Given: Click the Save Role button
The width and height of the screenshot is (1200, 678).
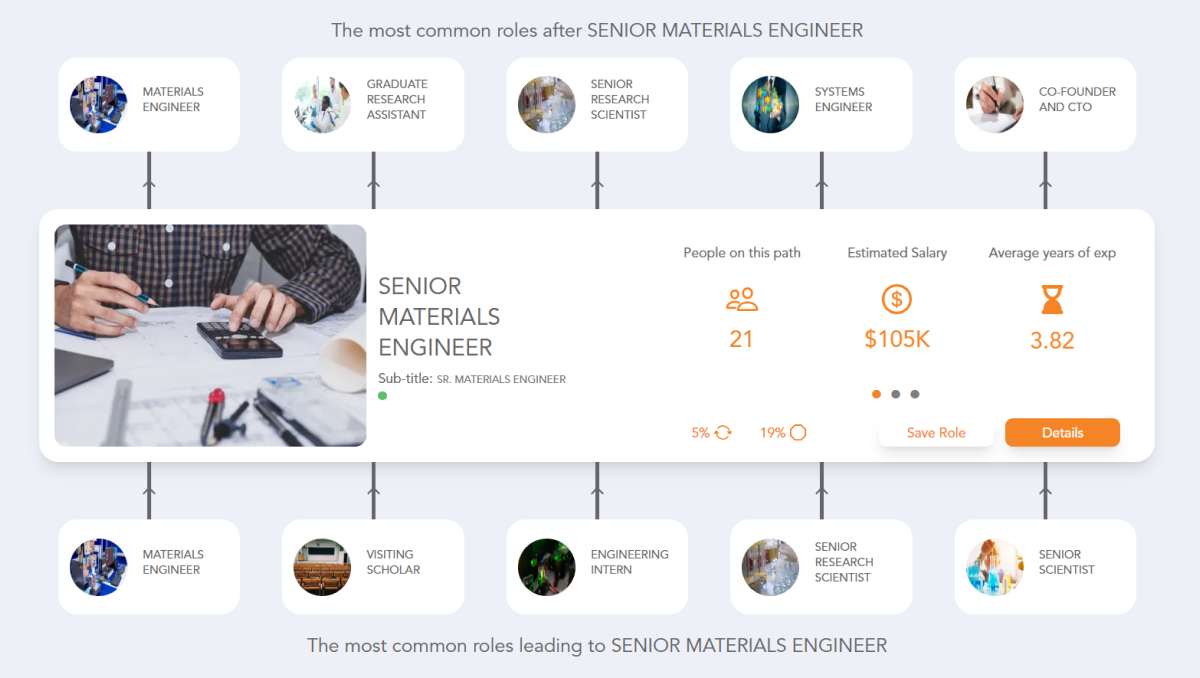Looking at the screenshot, I should point(936,432).
